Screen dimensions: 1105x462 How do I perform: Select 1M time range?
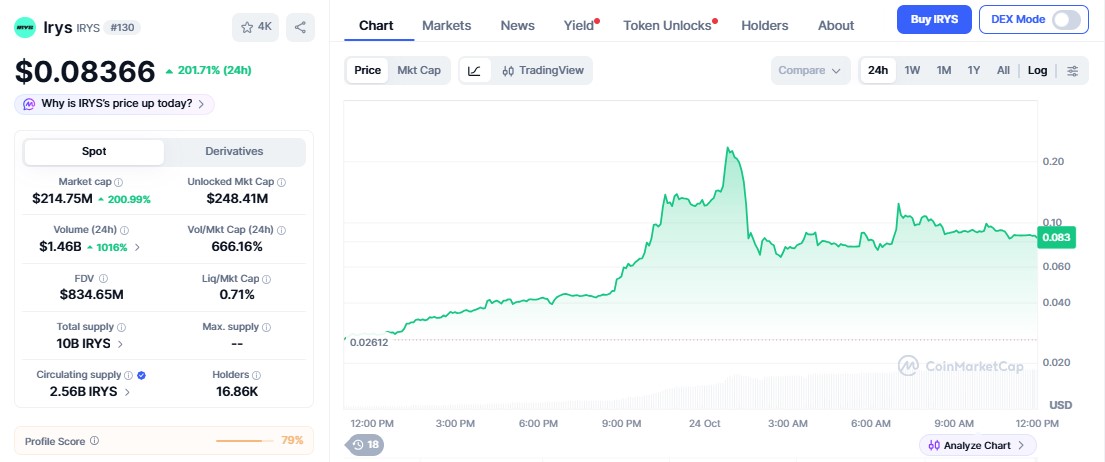944,70
